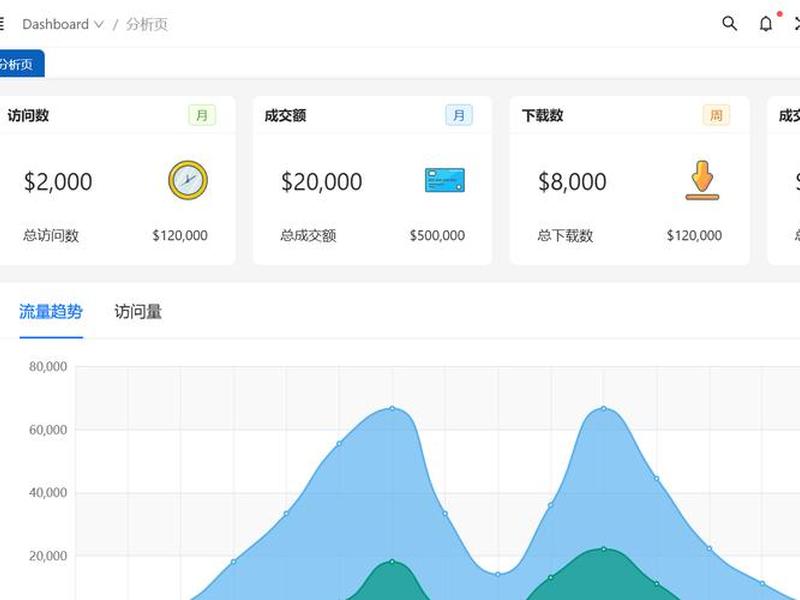The width and height of the screenshot is (800, 600).
Task: Click the $8,000 value
Action: pos(572,182)
